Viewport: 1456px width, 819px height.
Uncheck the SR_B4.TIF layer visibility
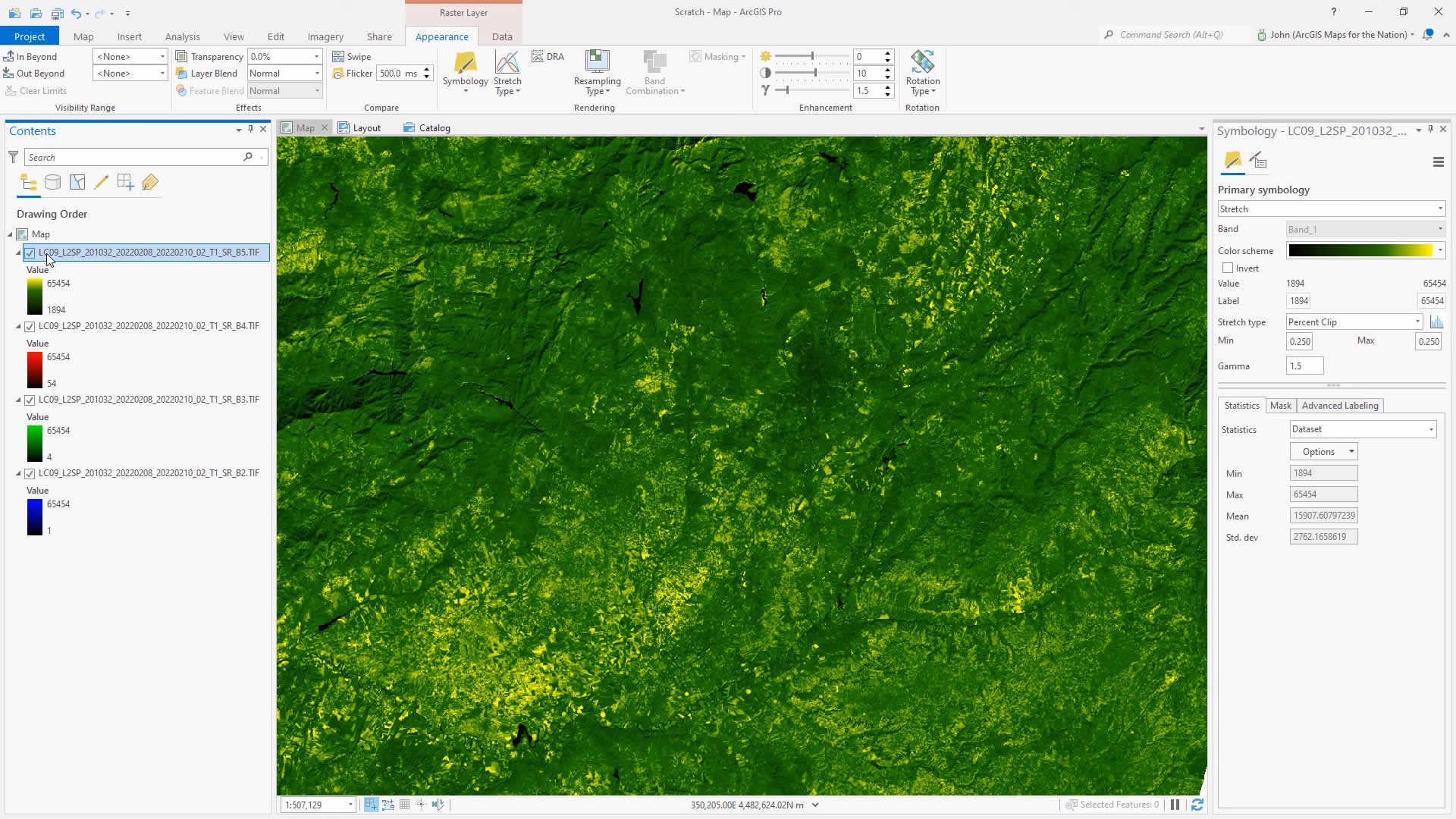click(30, 327)
